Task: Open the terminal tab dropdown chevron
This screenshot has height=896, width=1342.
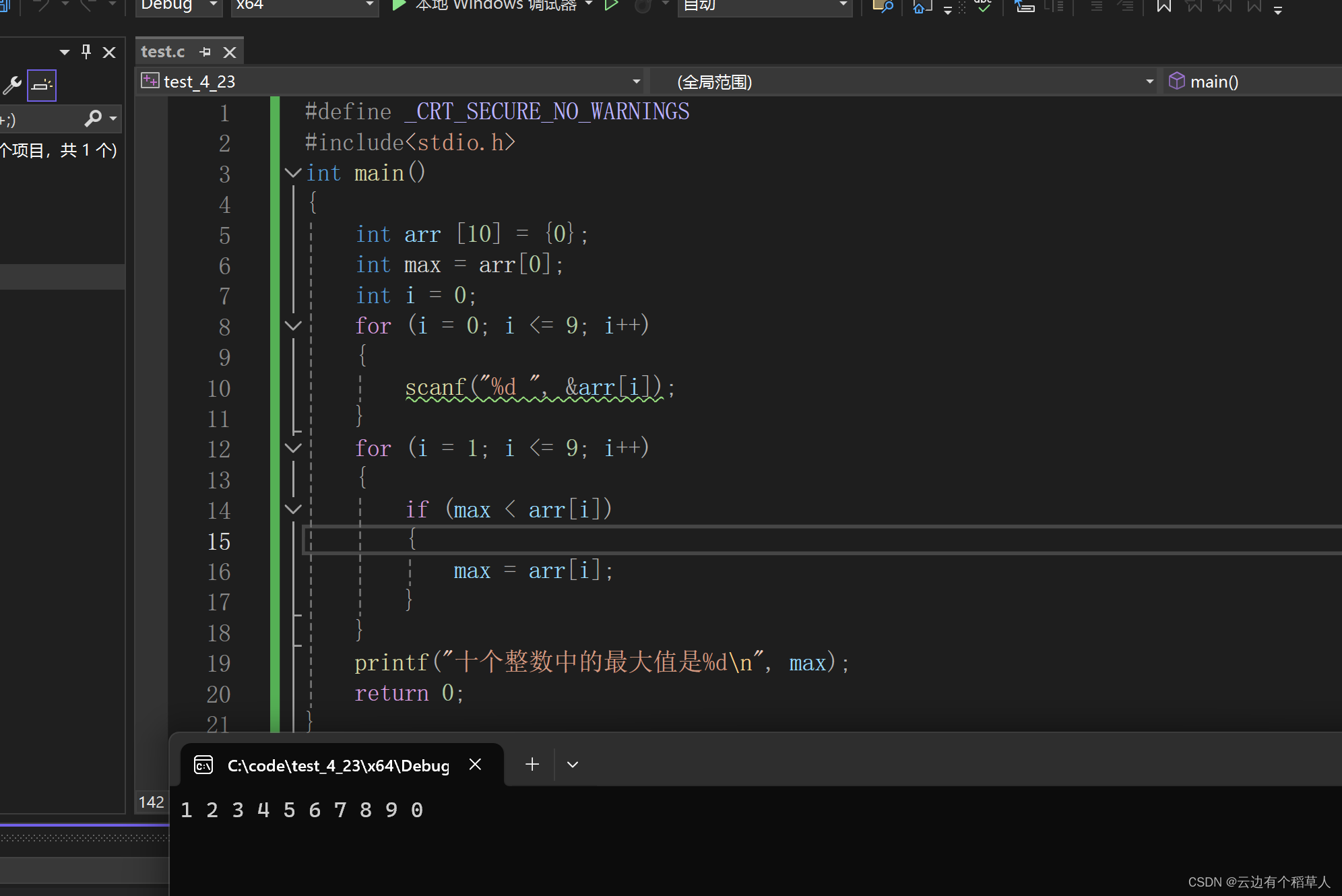Action: 573,764
